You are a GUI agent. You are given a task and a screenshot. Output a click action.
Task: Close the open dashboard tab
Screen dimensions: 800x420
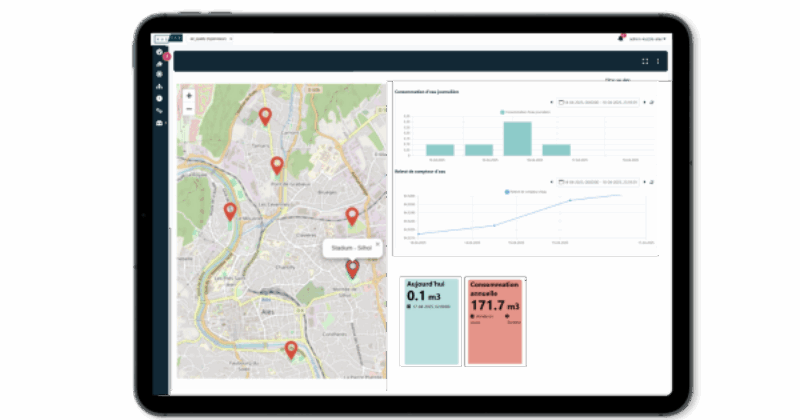(x=231, y=38)
